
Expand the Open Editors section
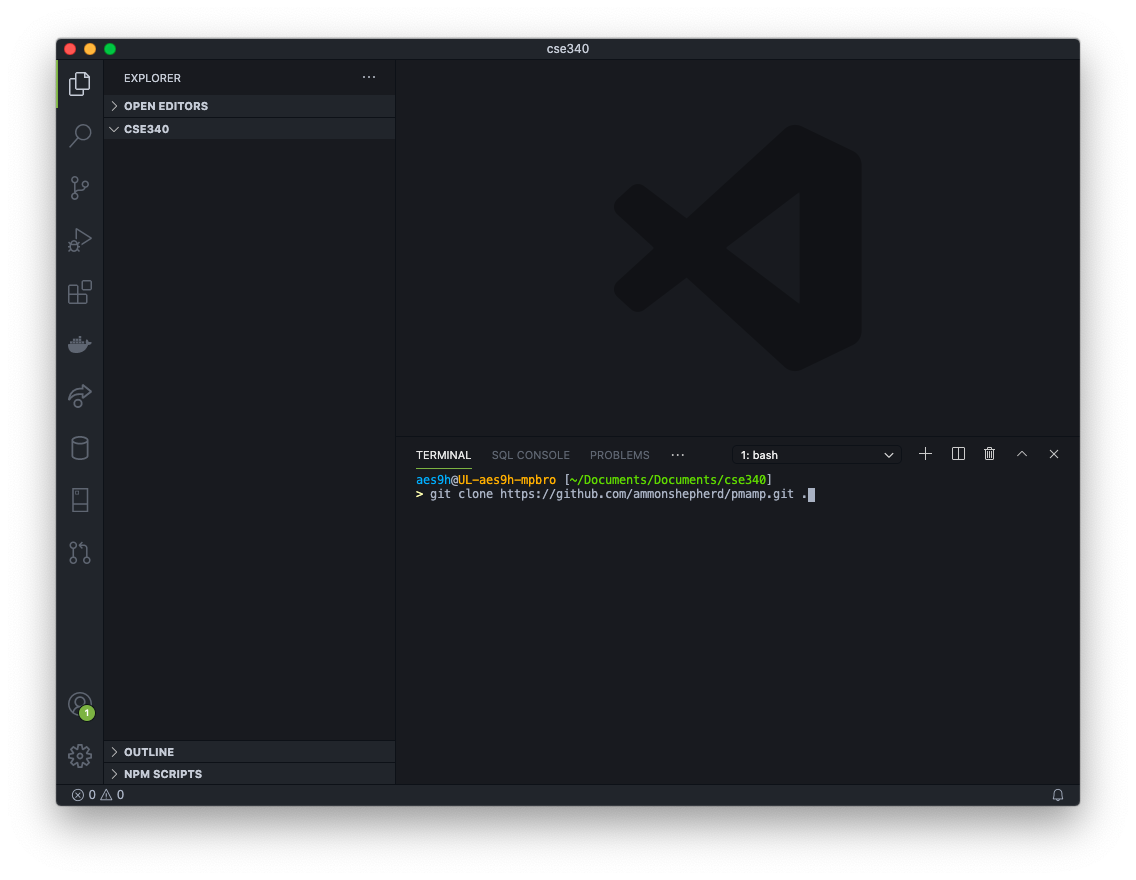point(249,106)
